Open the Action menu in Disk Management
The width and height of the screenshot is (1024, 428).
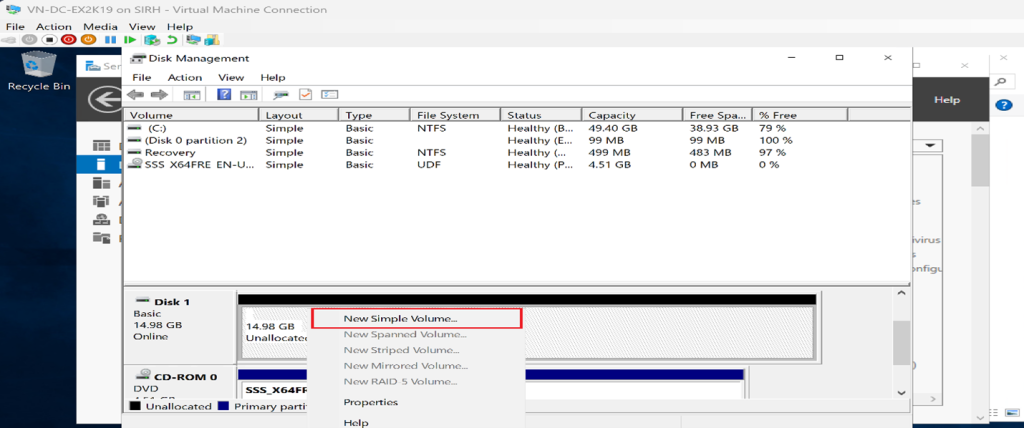(x=185, y=77)
